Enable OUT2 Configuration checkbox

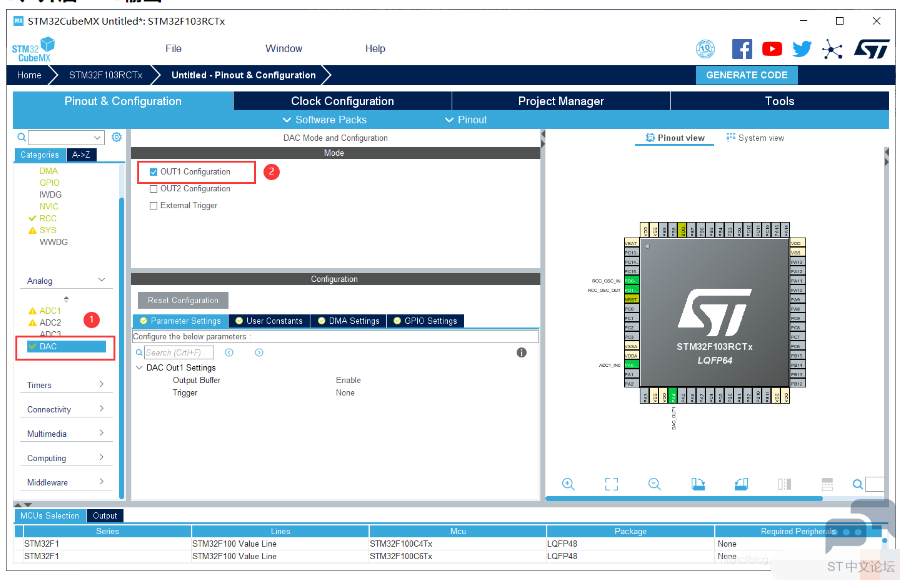153,189
